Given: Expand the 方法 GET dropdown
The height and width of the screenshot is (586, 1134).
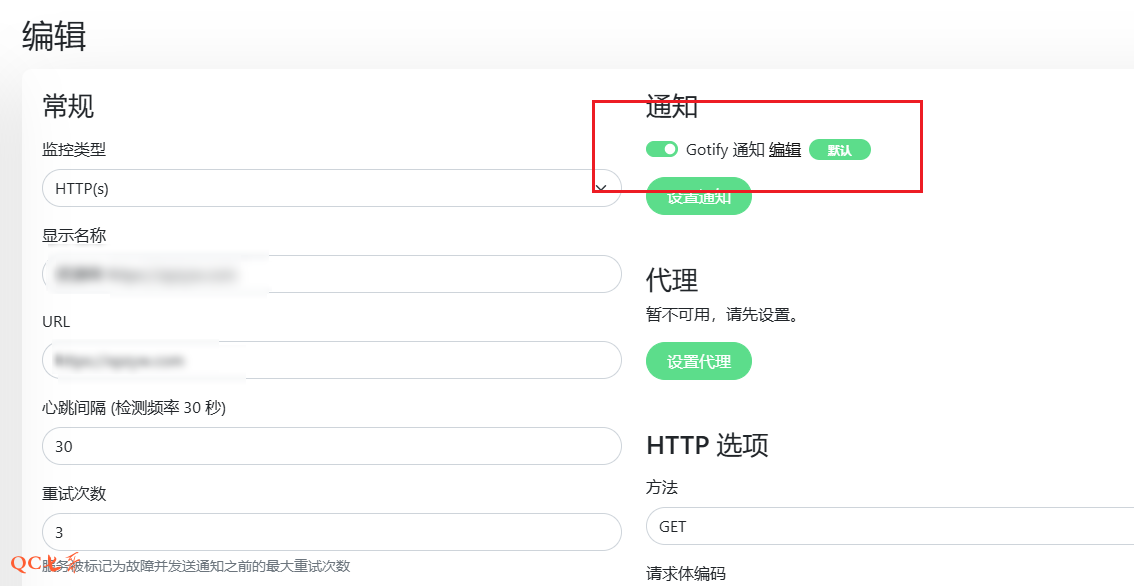Looking at the screenshot, I should pyautogui.click(x=890, y=526).
